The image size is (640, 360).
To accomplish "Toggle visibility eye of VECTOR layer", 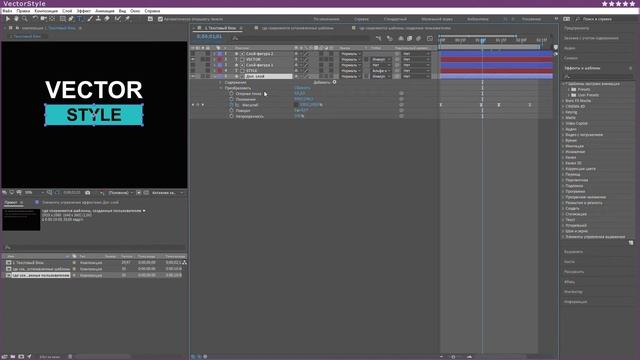I will [x=193, y=60].
